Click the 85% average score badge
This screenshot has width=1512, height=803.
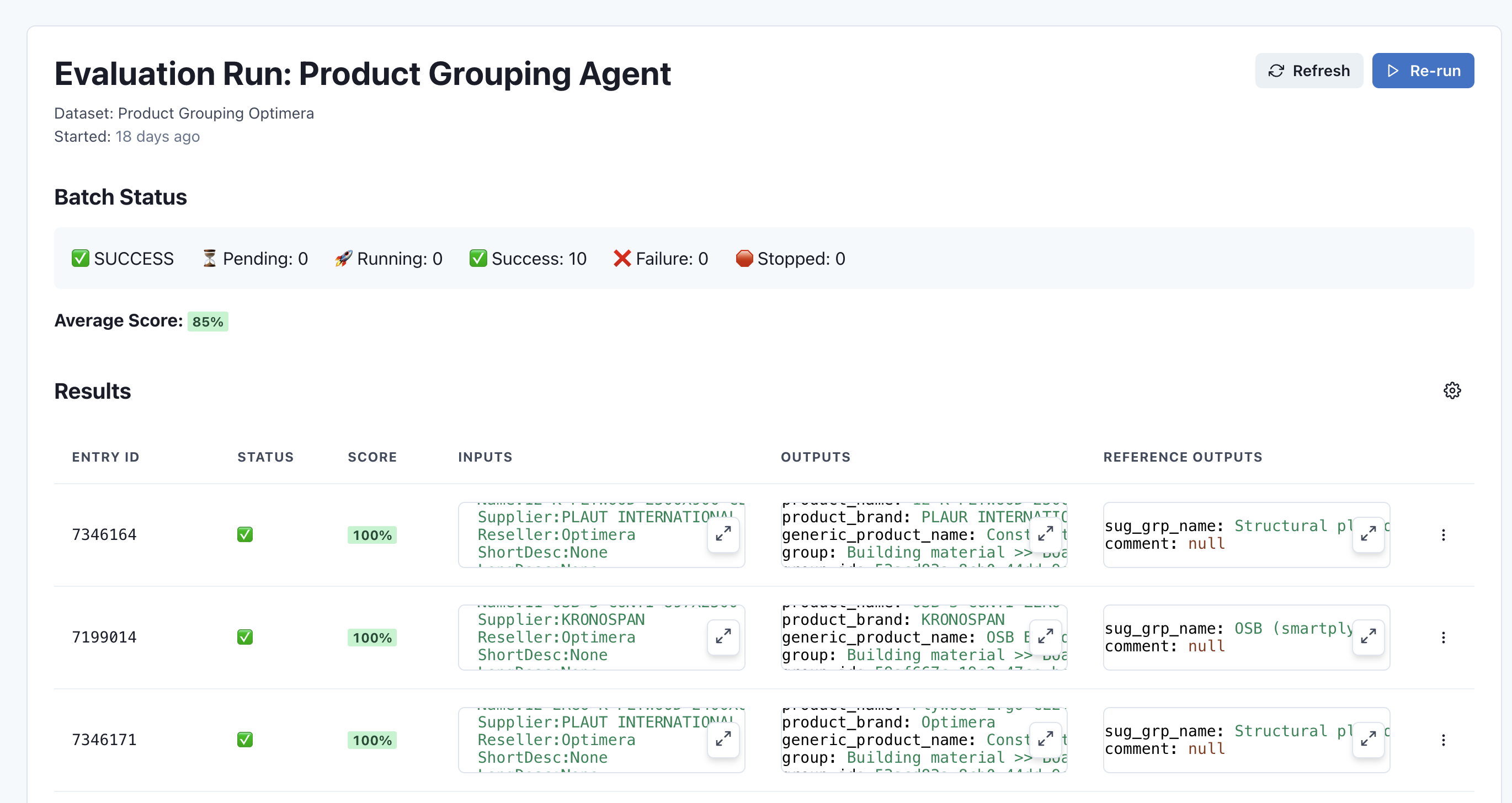click(x=208, y=322)
